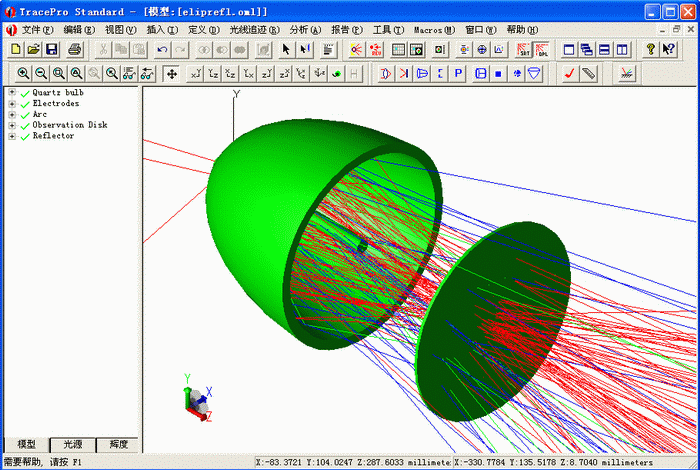Viewport: 700px width, 470px height.
Task: Switch to the 辉度 tab
Action: 118,445
